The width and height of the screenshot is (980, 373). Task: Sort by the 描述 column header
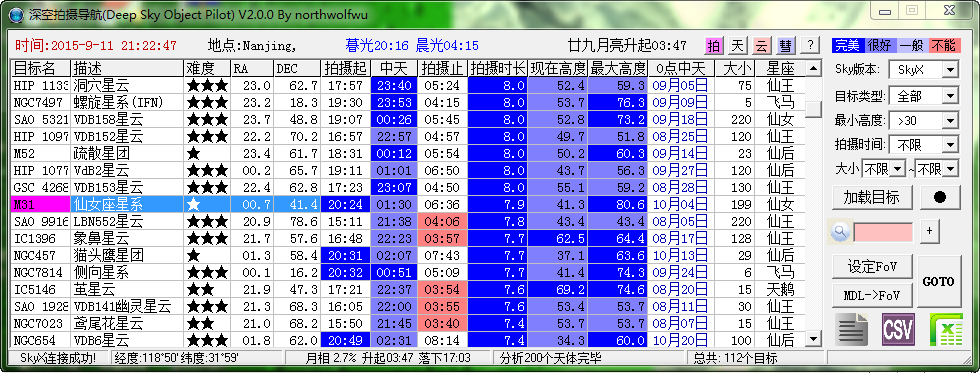[128, 68]
